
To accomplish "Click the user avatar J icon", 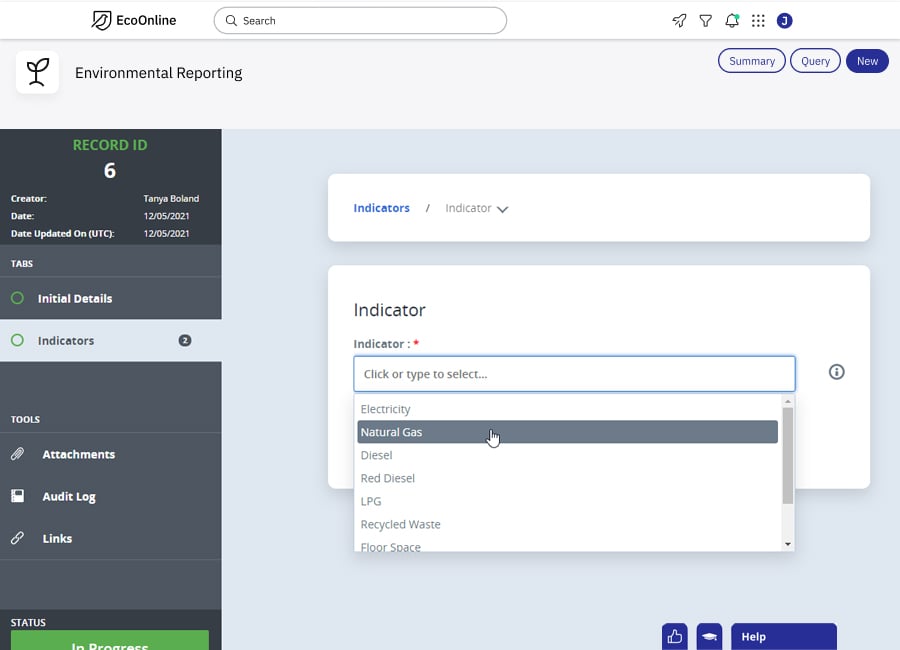I will tap(785, 21).
